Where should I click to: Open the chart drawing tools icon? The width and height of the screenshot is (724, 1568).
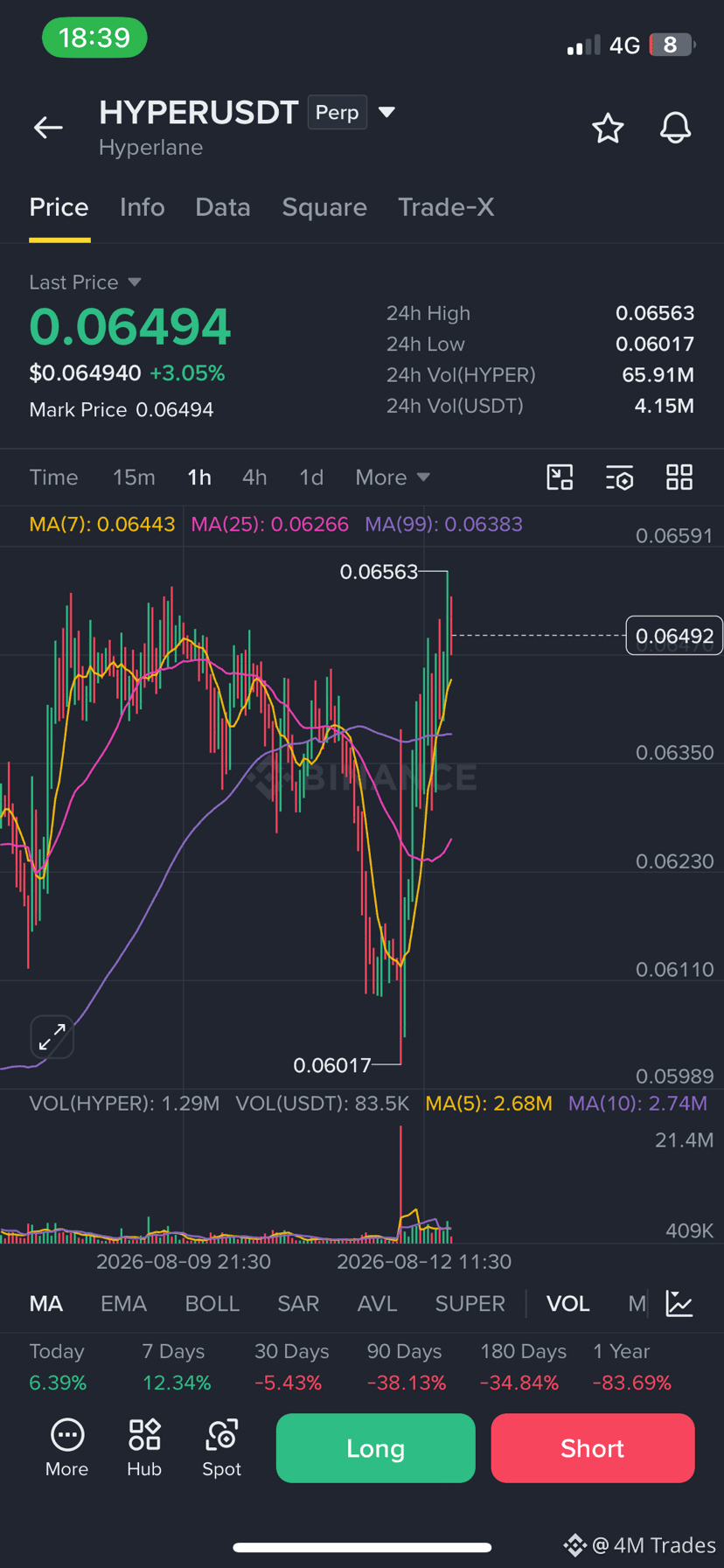click(560, 477)
